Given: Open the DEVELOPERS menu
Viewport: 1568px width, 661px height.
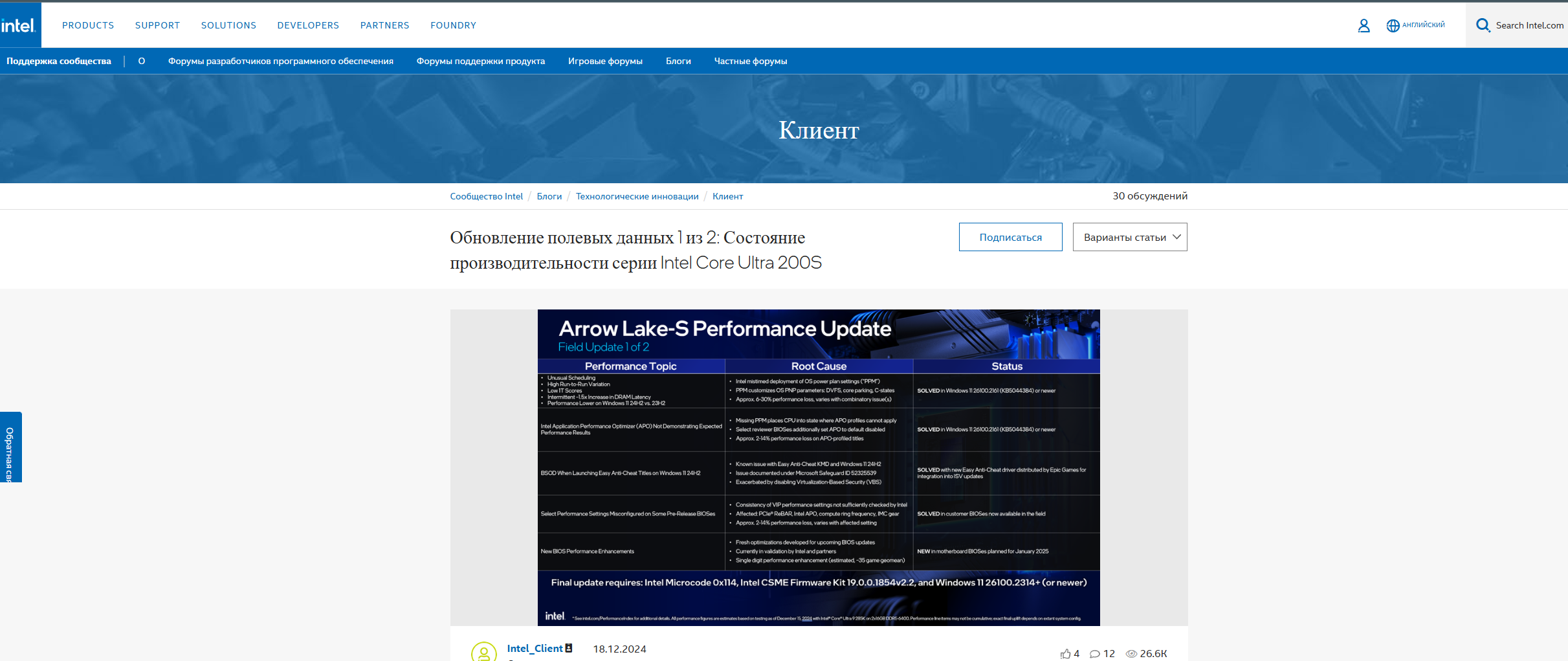Looking at the screenshot, I should [308, 25].
